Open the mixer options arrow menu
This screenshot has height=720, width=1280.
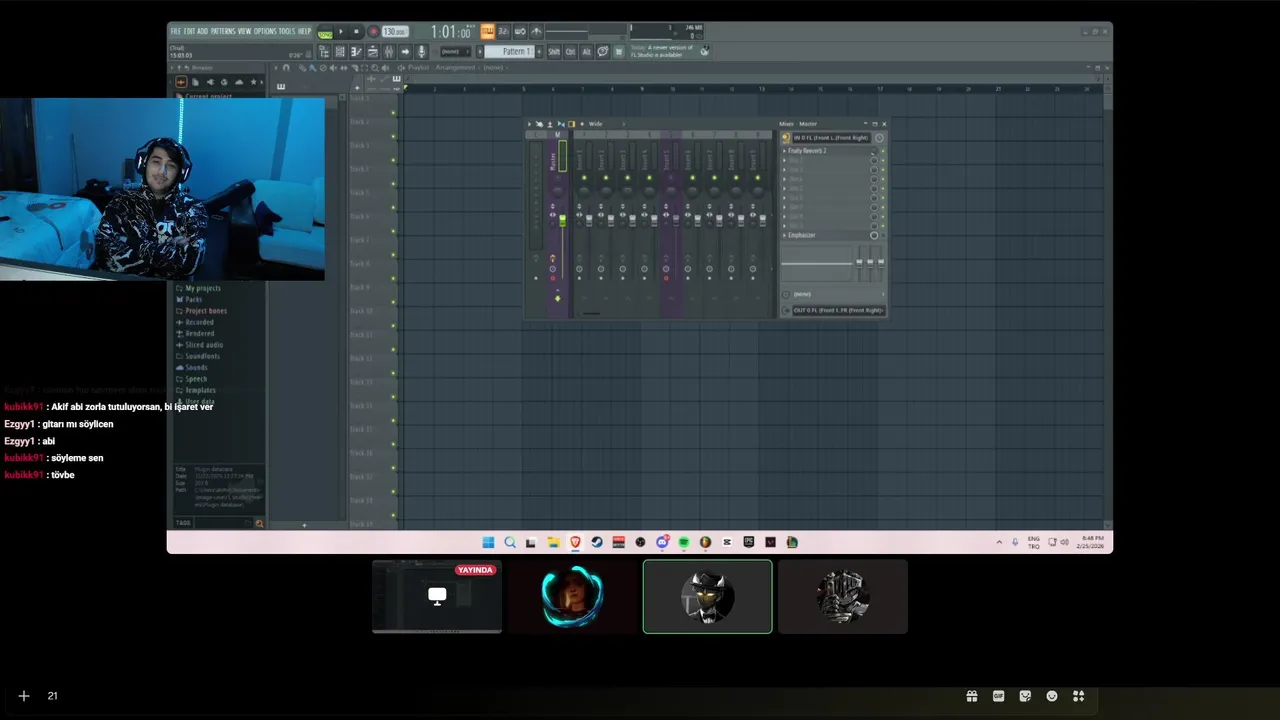(x=529, y=124)
